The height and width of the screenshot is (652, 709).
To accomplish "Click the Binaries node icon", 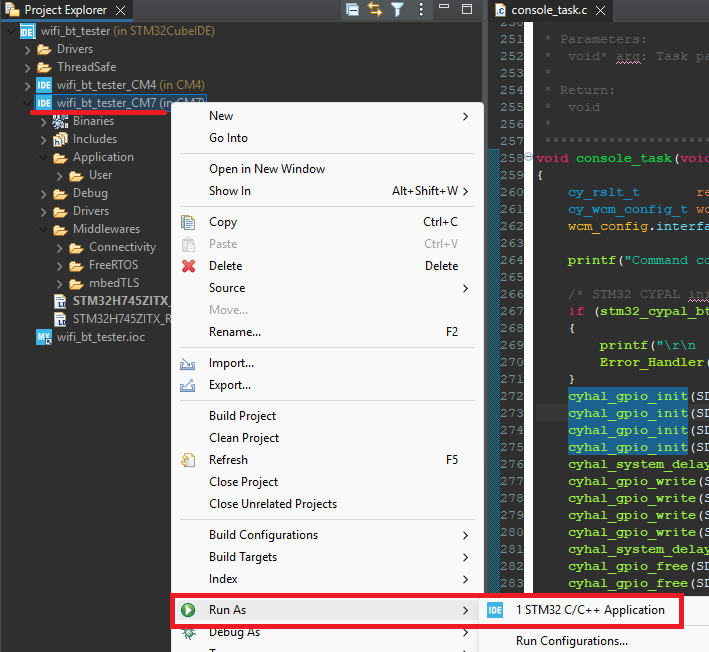I will tap(60, 121).
